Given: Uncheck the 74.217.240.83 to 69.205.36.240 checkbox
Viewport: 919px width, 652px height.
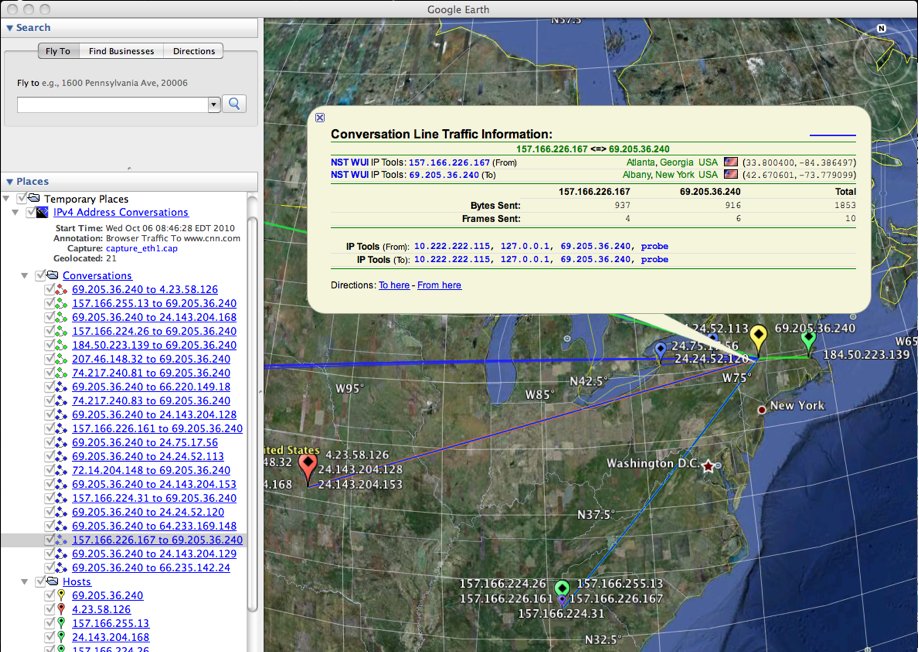Looking at the screenshot, I should click(50, 400).
